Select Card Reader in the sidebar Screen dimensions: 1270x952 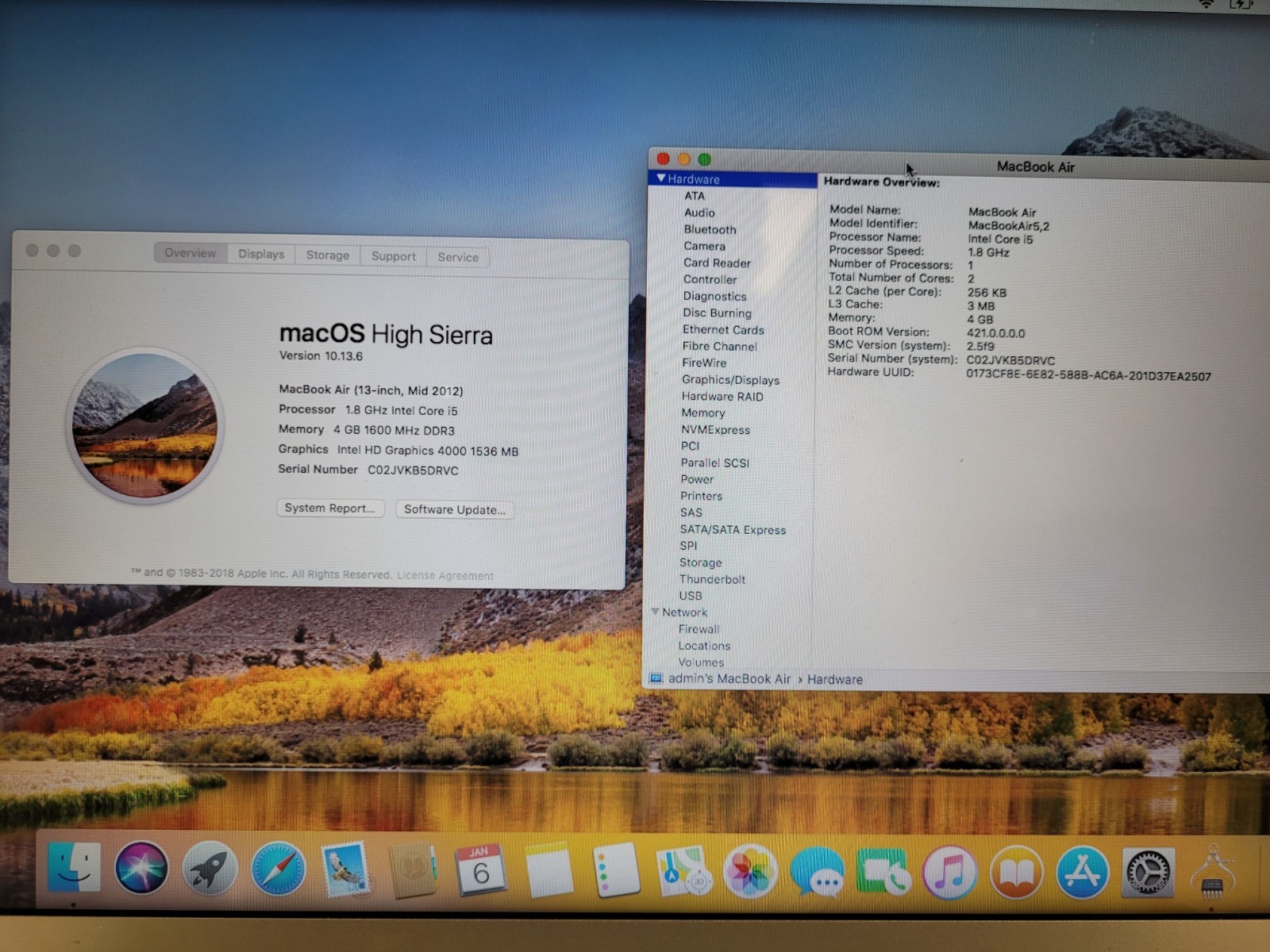point(717,263)
